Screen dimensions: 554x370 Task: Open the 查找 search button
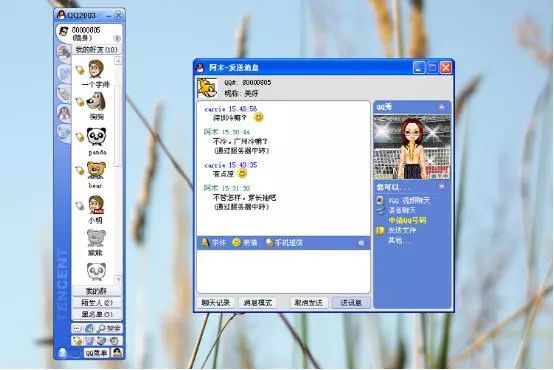click(109, 329)
